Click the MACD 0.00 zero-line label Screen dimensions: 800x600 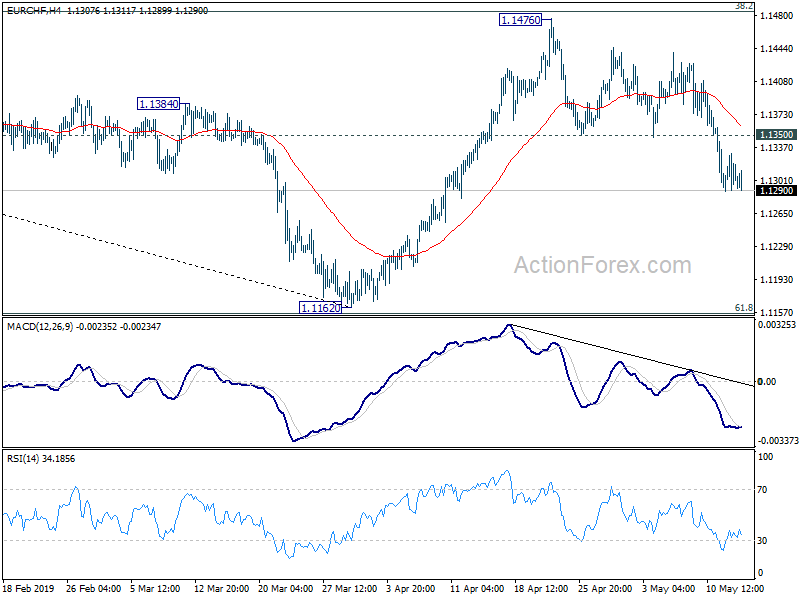(767, 382)
